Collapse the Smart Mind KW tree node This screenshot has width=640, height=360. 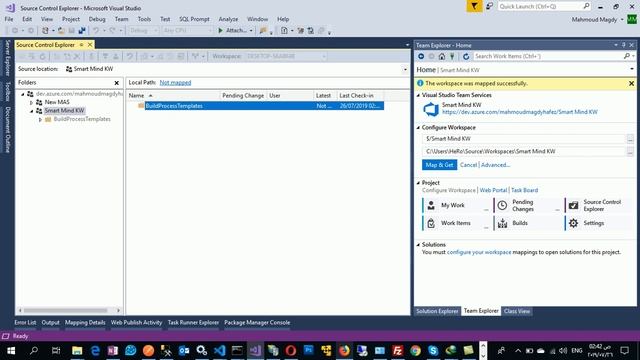tap(31, 111)
